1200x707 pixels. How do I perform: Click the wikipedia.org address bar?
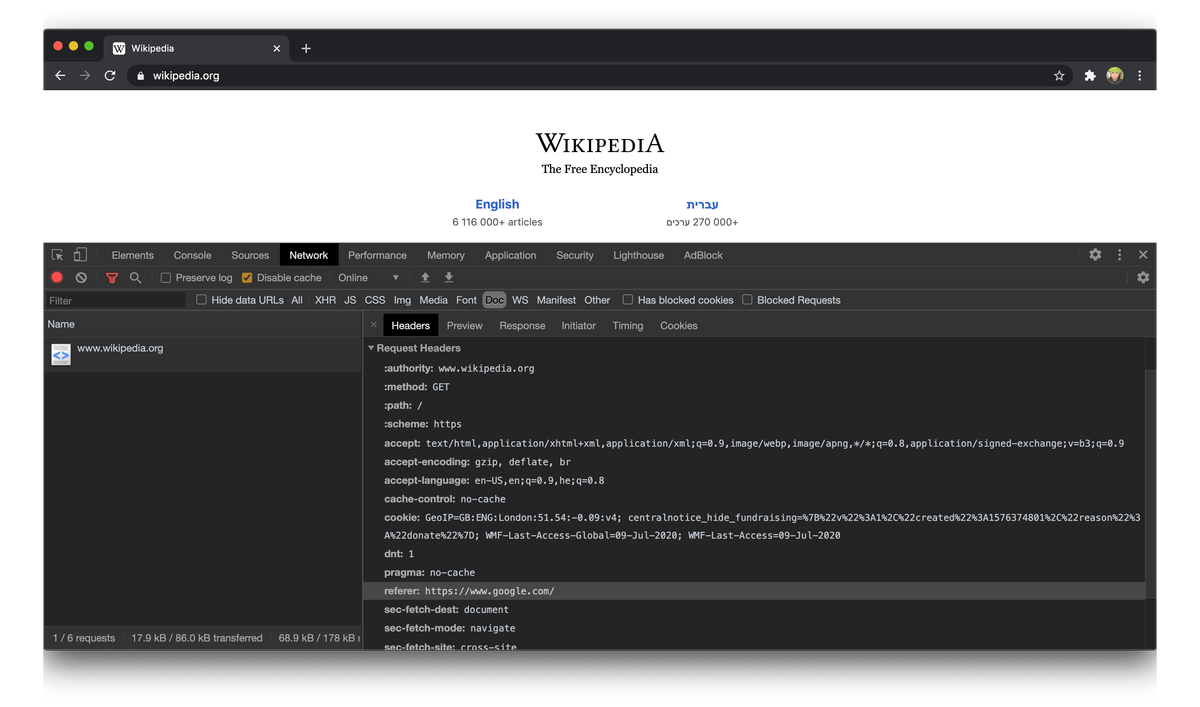pos(598,76)
